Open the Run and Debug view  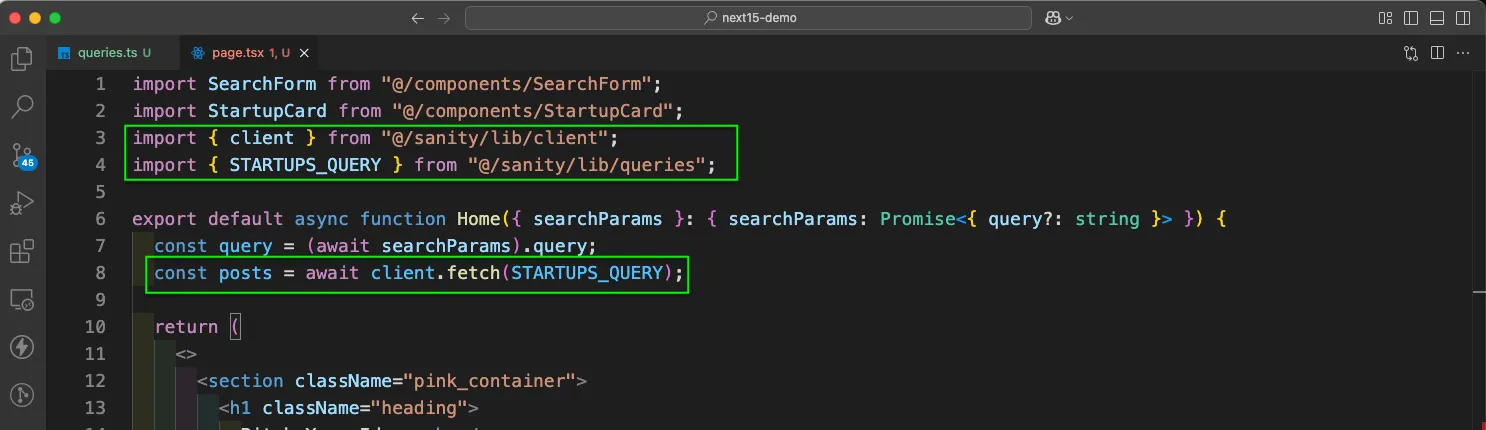(21, 203)
